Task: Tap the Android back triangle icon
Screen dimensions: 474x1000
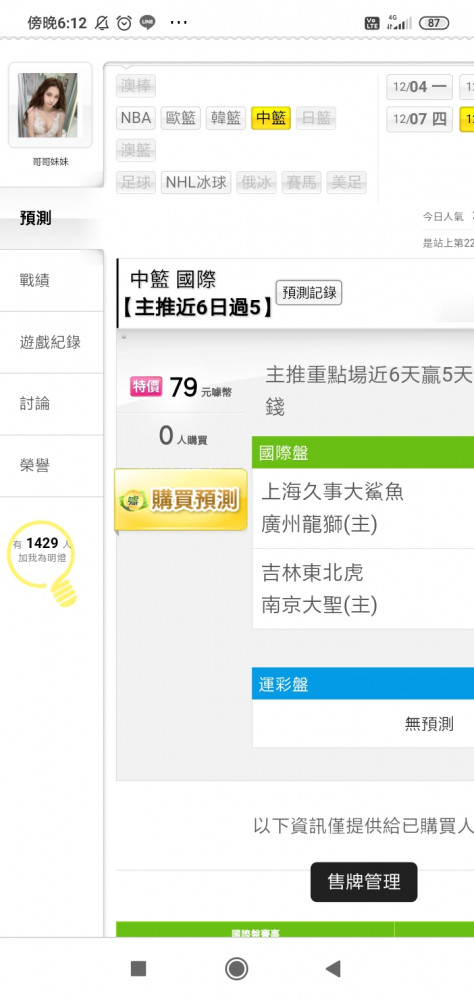Action: pos(333,968)
